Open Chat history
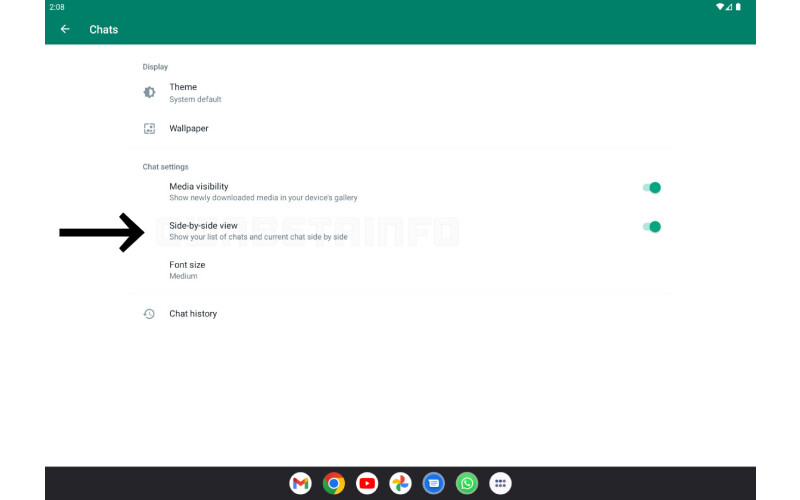 point(400,314)
